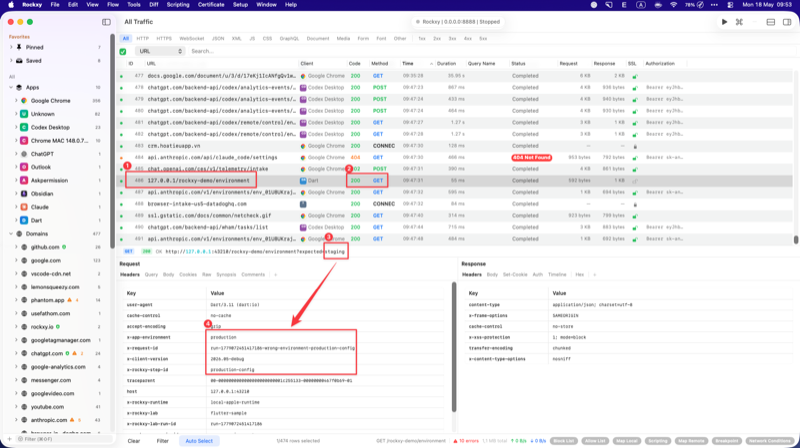800x448 pixels.
Task: Switch to Request Cookies tab
Action: click(x=188, y=275)
